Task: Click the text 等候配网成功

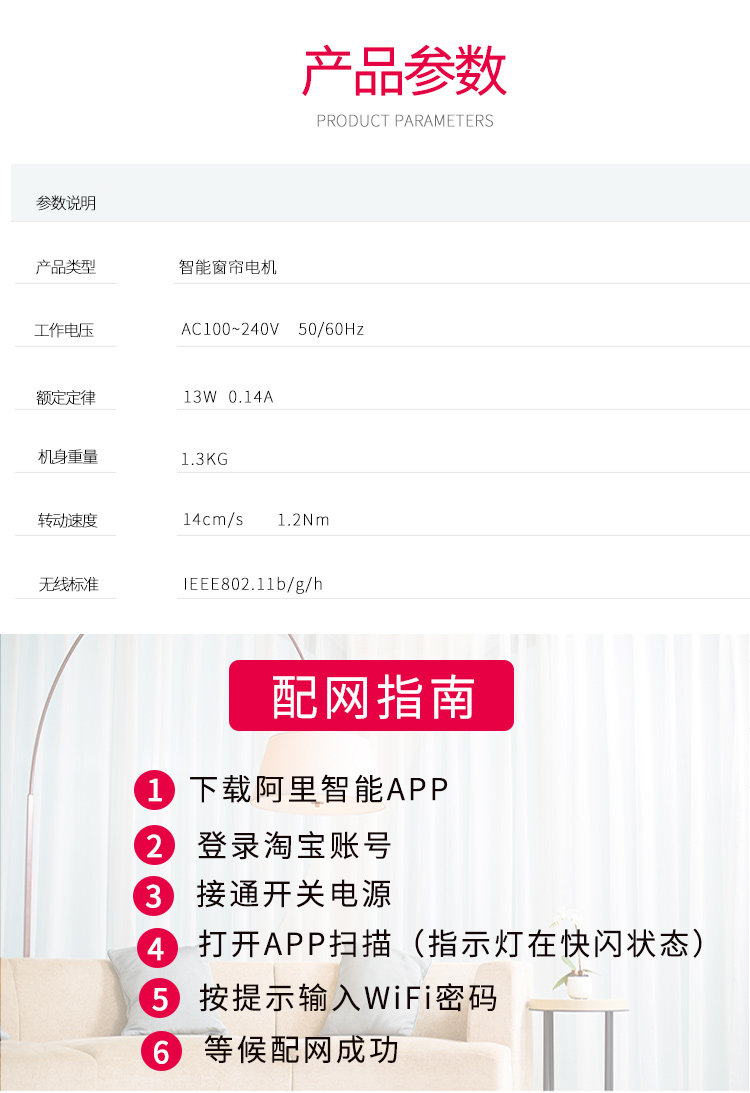Action: [x=301, y=1050]
